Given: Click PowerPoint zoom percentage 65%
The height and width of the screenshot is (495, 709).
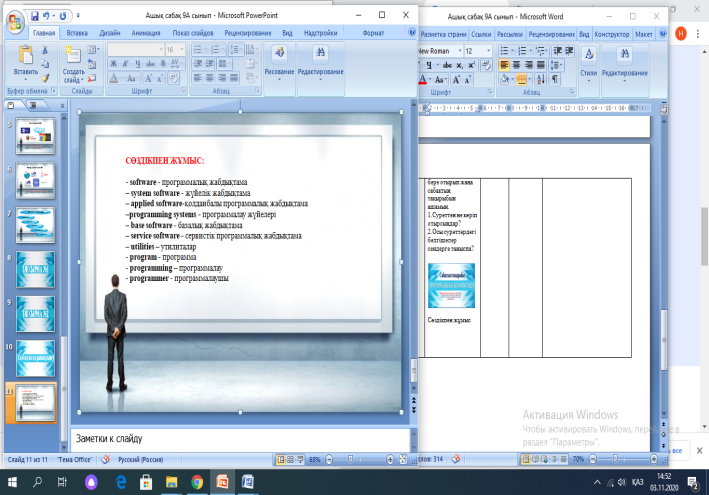Looking at the screenshot, I should (315, 459).
